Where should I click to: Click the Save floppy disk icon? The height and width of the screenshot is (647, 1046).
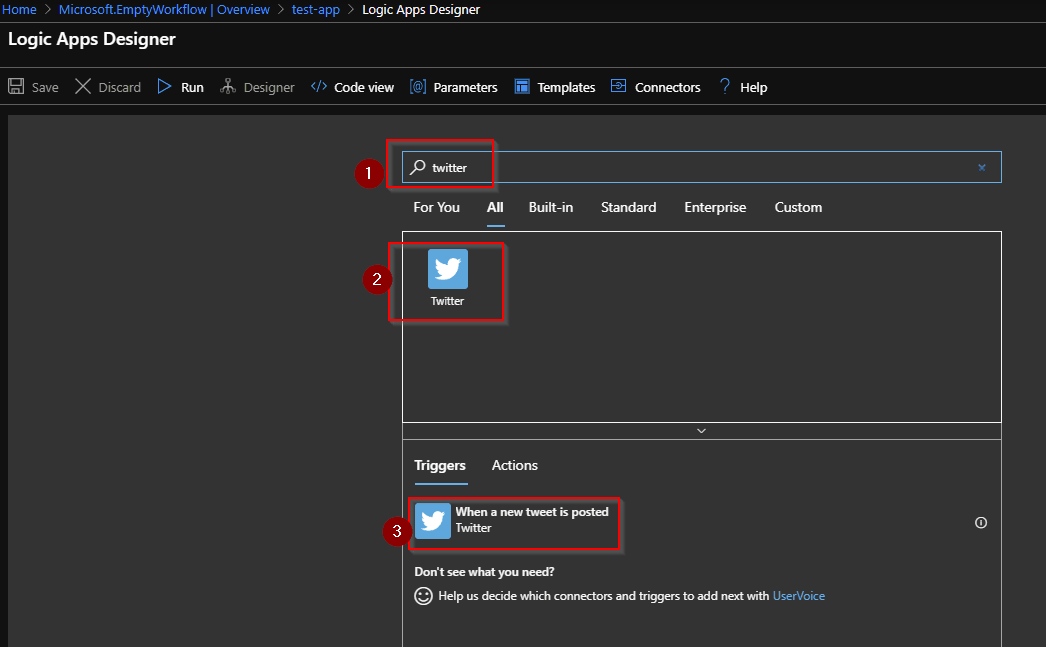coord(16,87)
